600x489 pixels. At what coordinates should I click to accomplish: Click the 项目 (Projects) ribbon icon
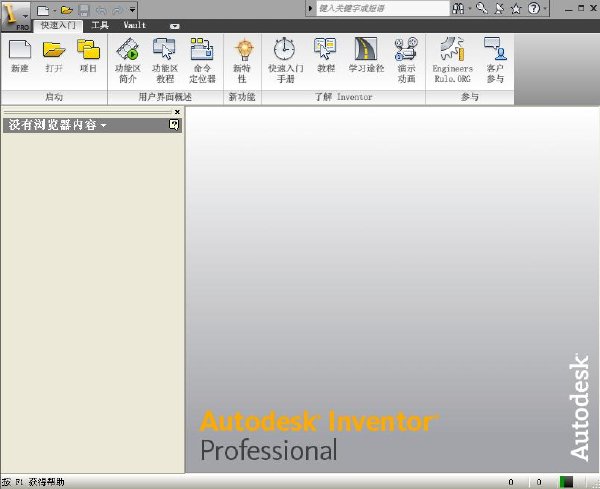(x=88, y=56)
